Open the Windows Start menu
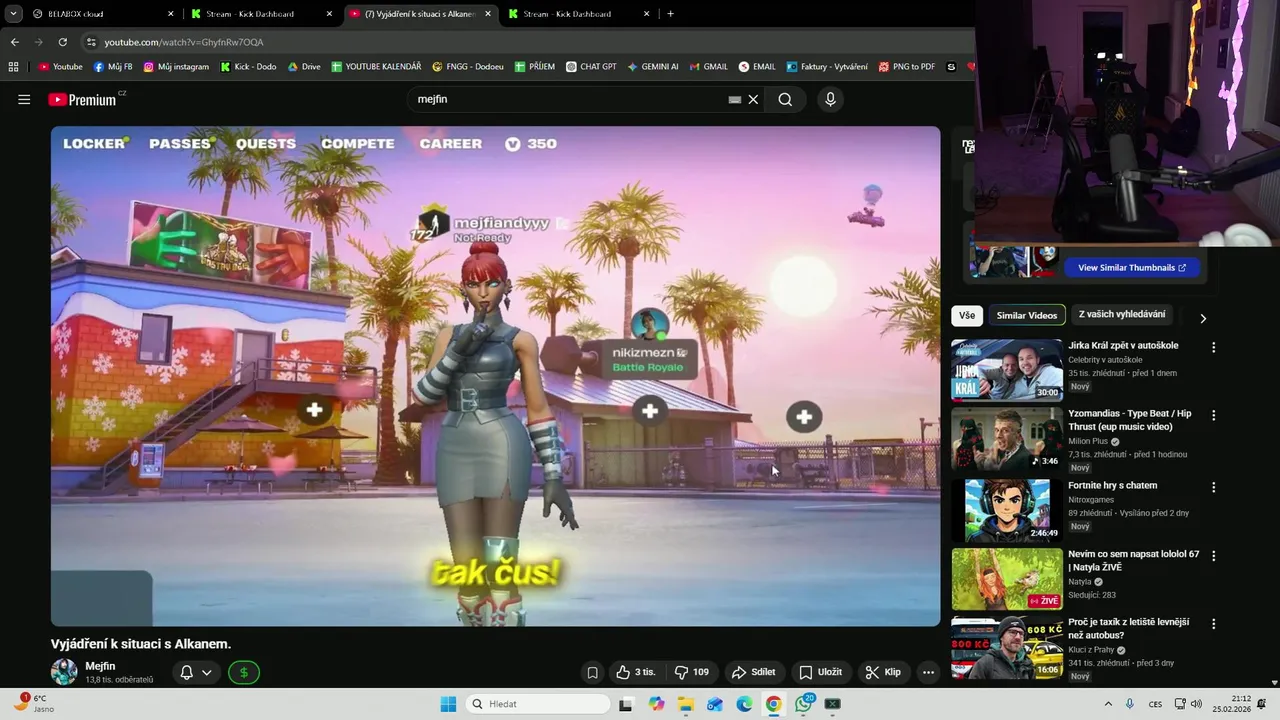The image size is (1280, 720). tap(447, 704)
